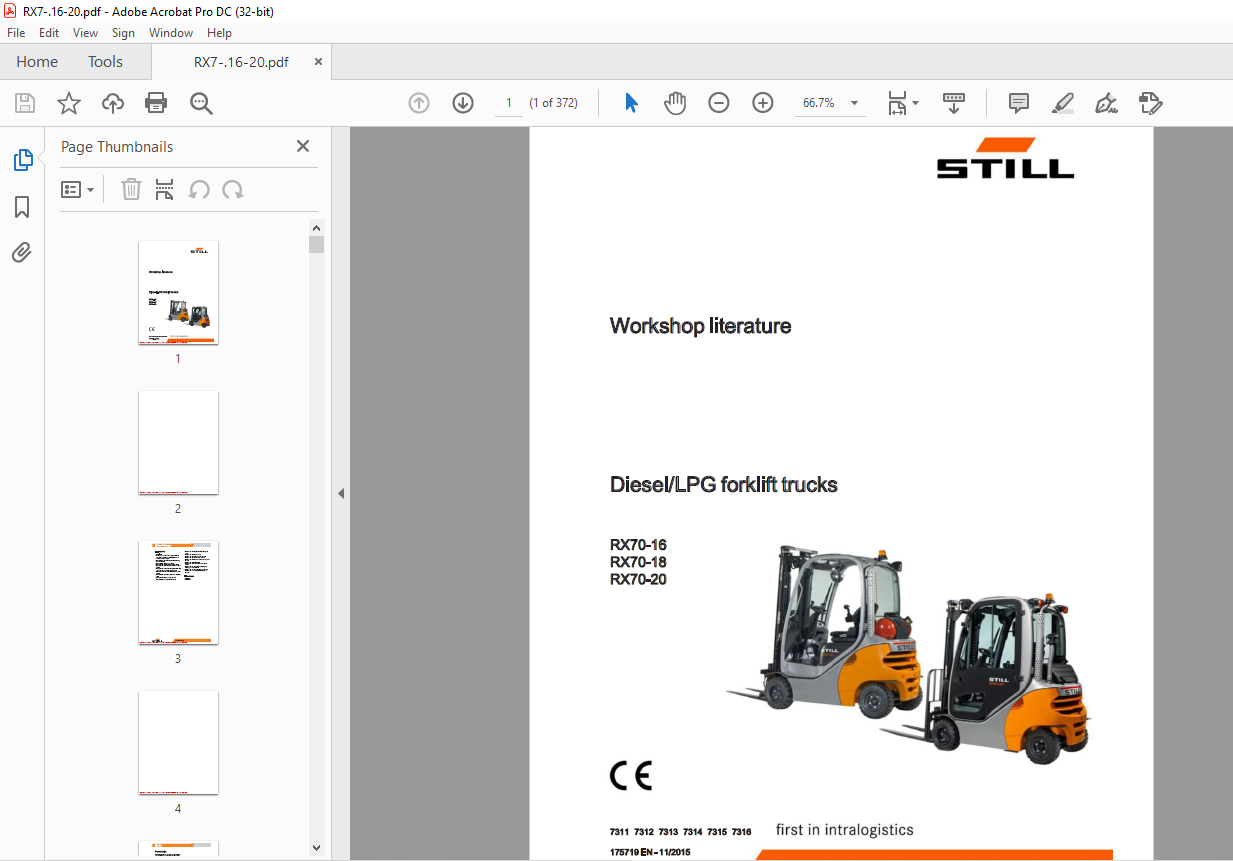Click the 'Page Thumbnails' panel title

tap(117, 147)
